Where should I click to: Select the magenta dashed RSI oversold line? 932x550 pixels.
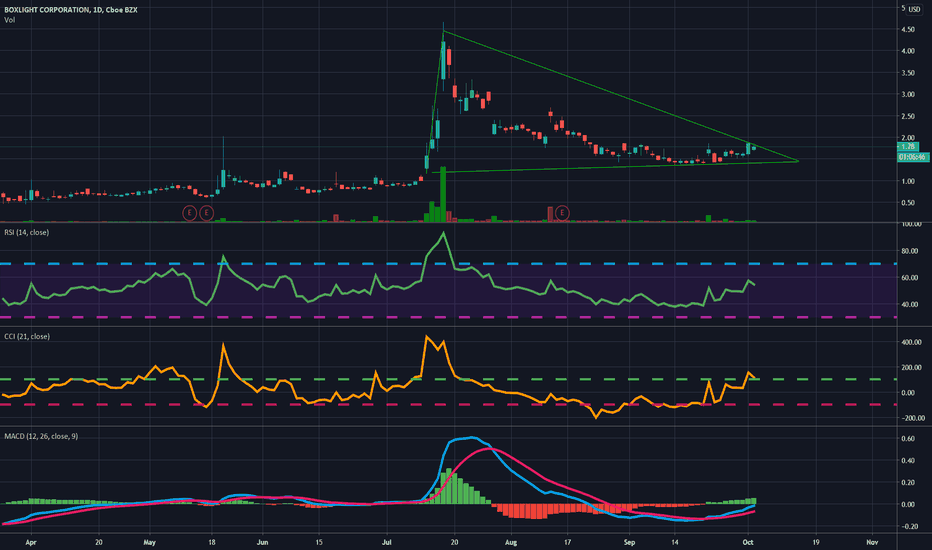click(448, 317)
